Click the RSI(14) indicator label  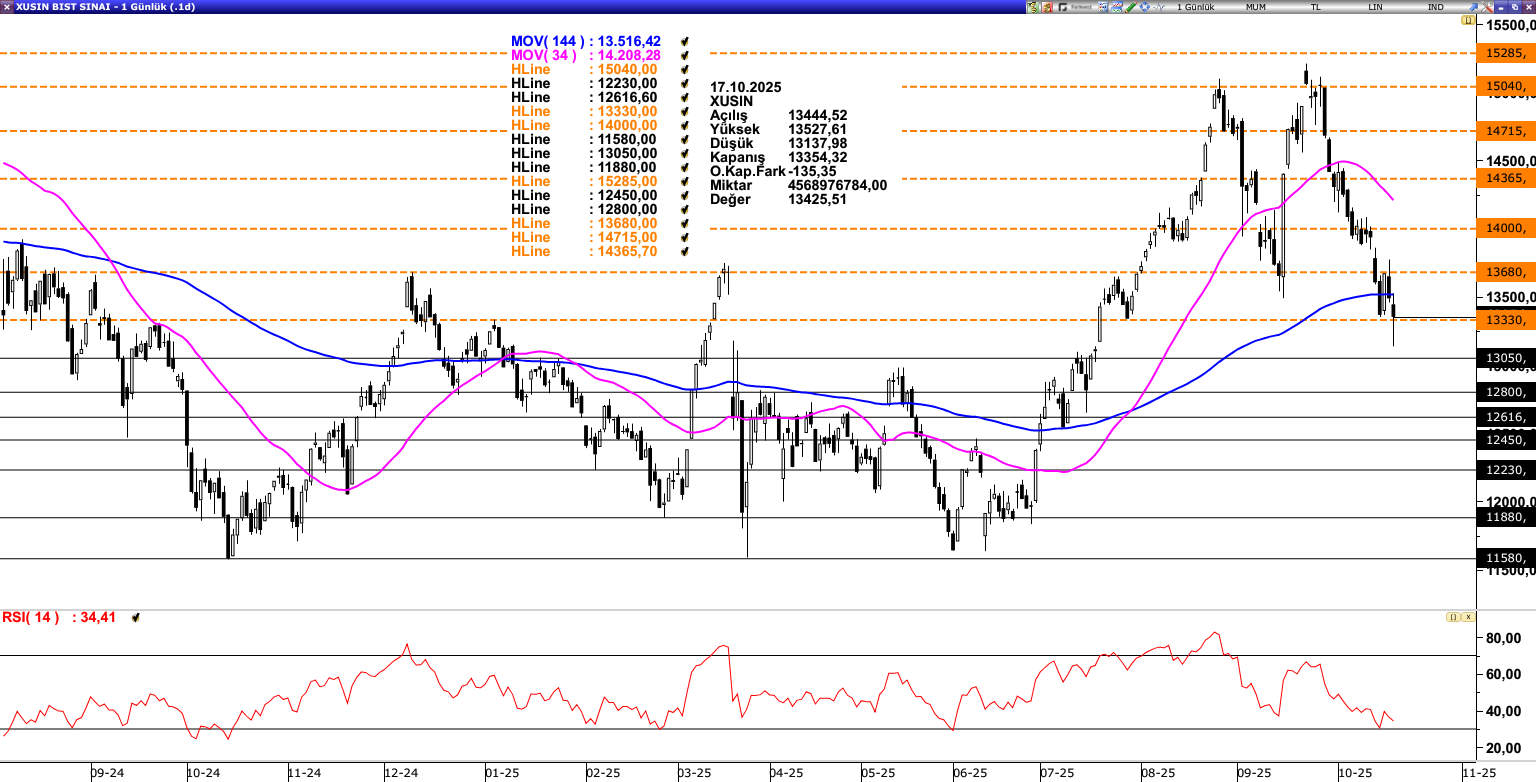point(31,618)
